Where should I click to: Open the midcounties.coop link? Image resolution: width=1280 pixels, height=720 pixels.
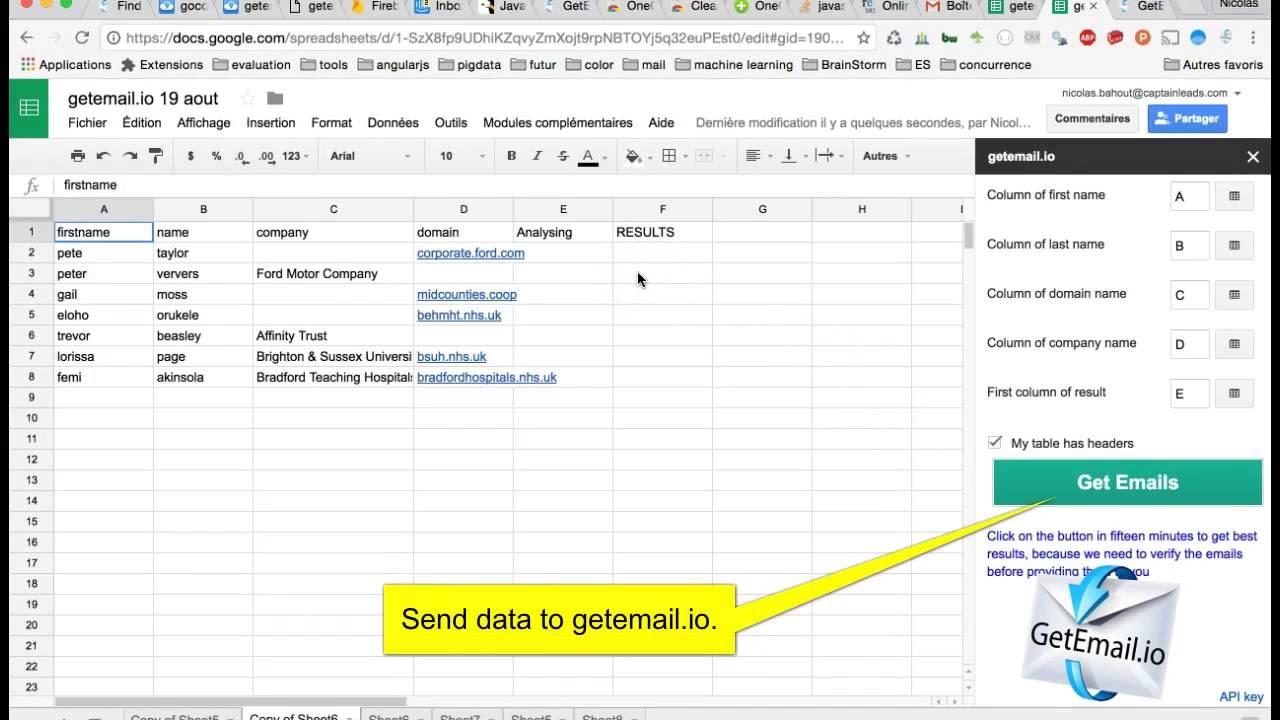tap(467, 295)
